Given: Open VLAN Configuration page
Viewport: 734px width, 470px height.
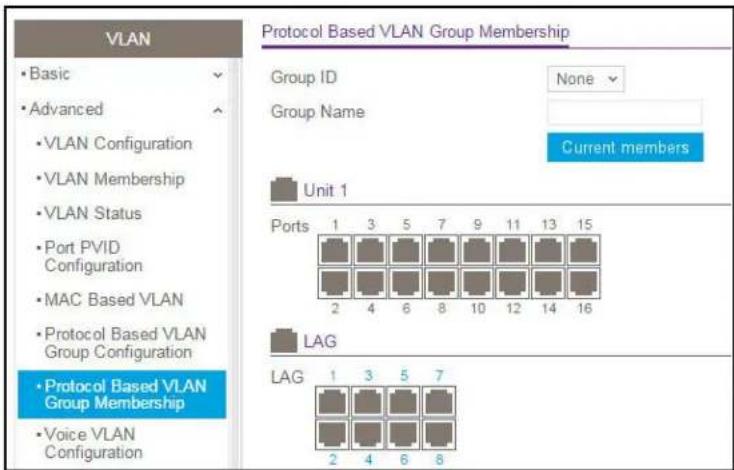Looking at the screenshot, I should pos(118,144).
